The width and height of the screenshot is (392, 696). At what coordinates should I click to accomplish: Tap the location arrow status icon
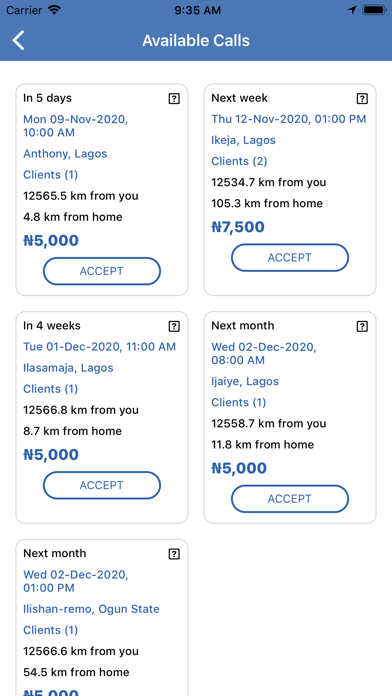click(352, 10)
